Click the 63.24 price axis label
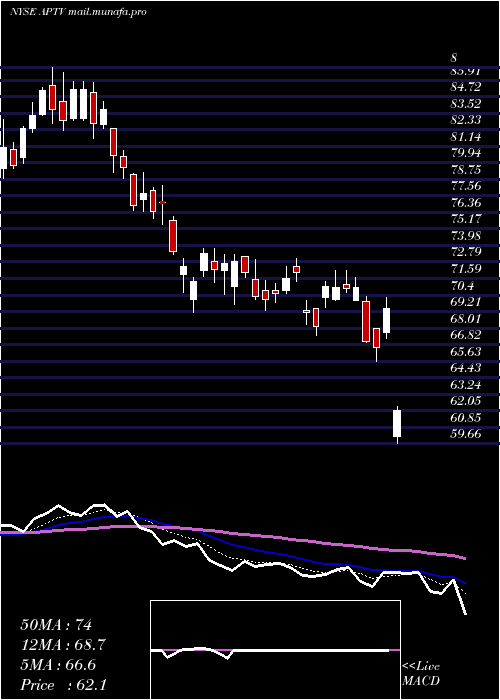 466,384
